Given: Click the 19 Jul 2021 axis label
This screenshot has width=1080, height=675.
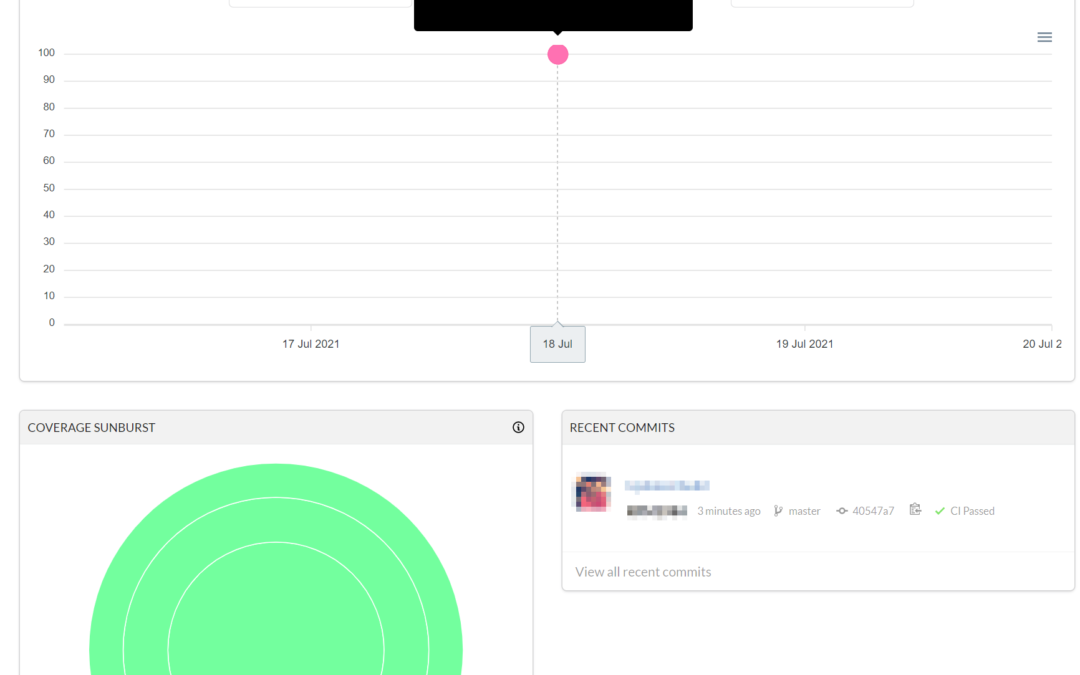Looking at the screenshot, I should (805, 344).
